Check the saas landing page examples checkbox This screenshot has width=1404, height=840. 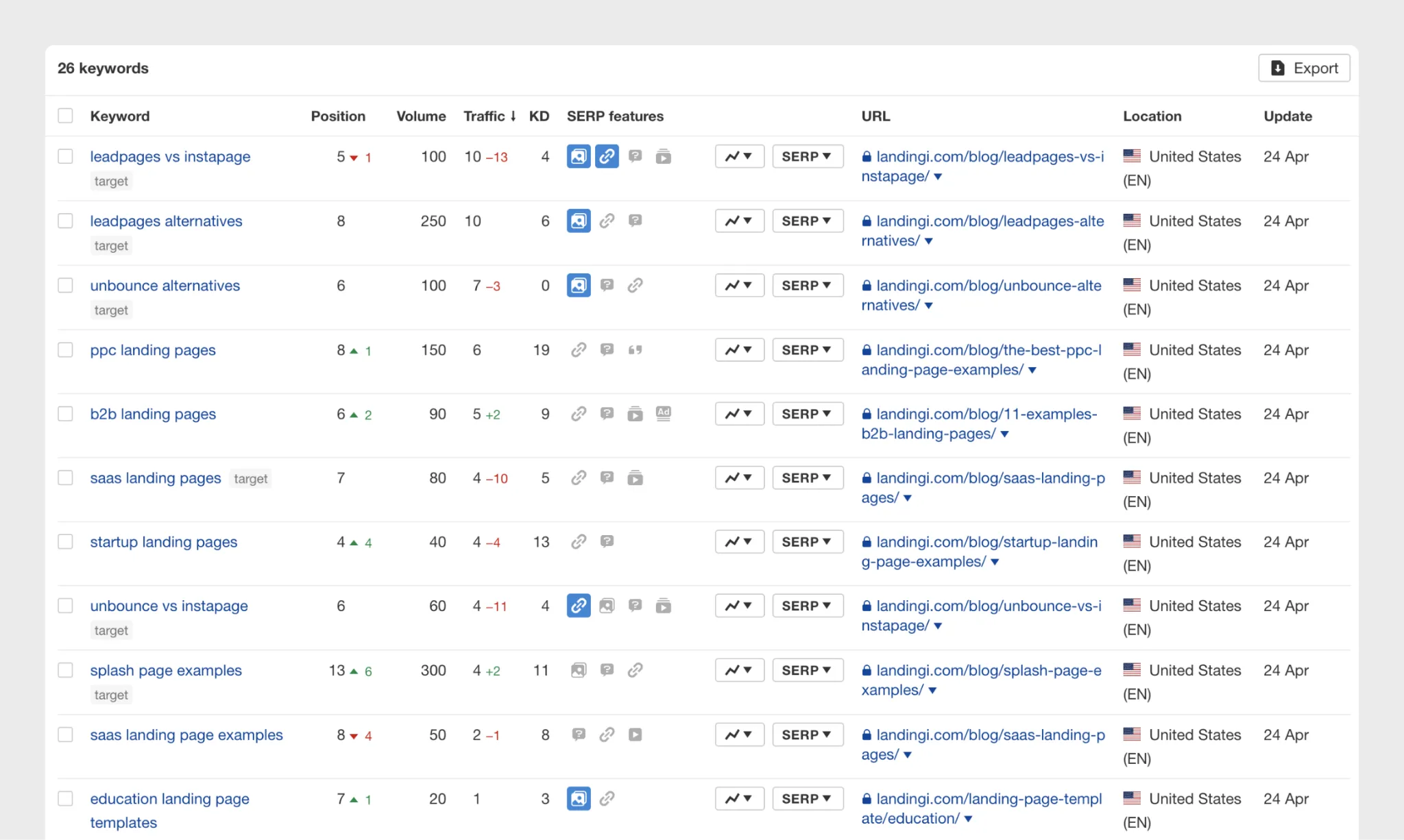(x=65, y=734)
